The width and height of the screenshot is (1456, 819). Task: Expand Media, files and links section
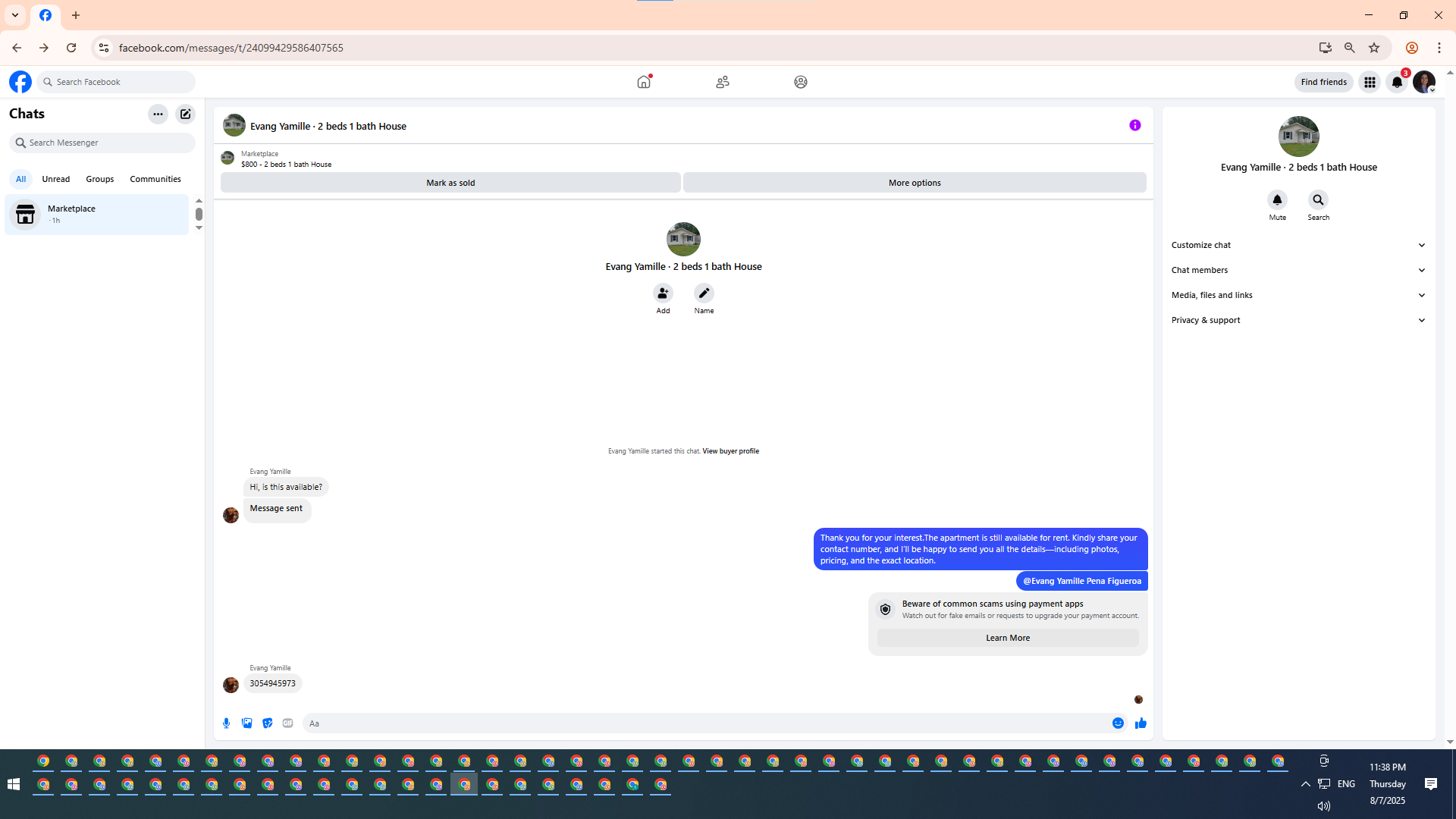point(1298,295)
